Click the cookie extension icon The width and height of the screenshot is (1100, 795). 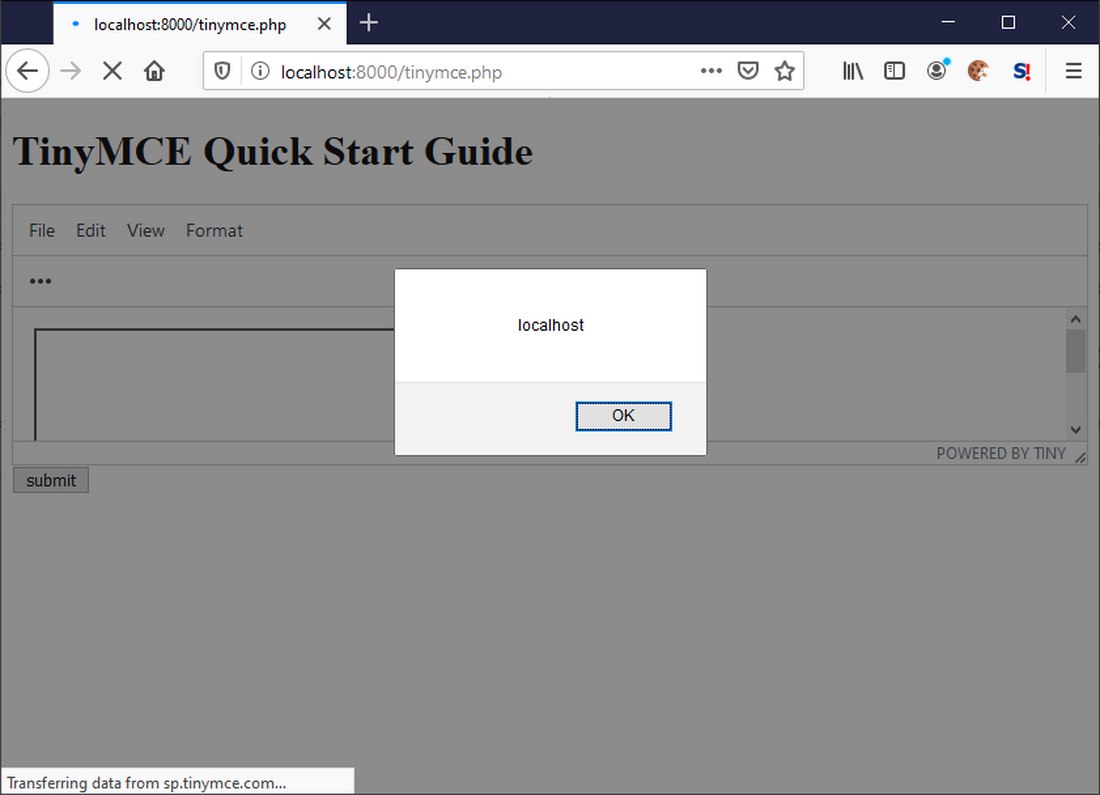click(978, 71)
